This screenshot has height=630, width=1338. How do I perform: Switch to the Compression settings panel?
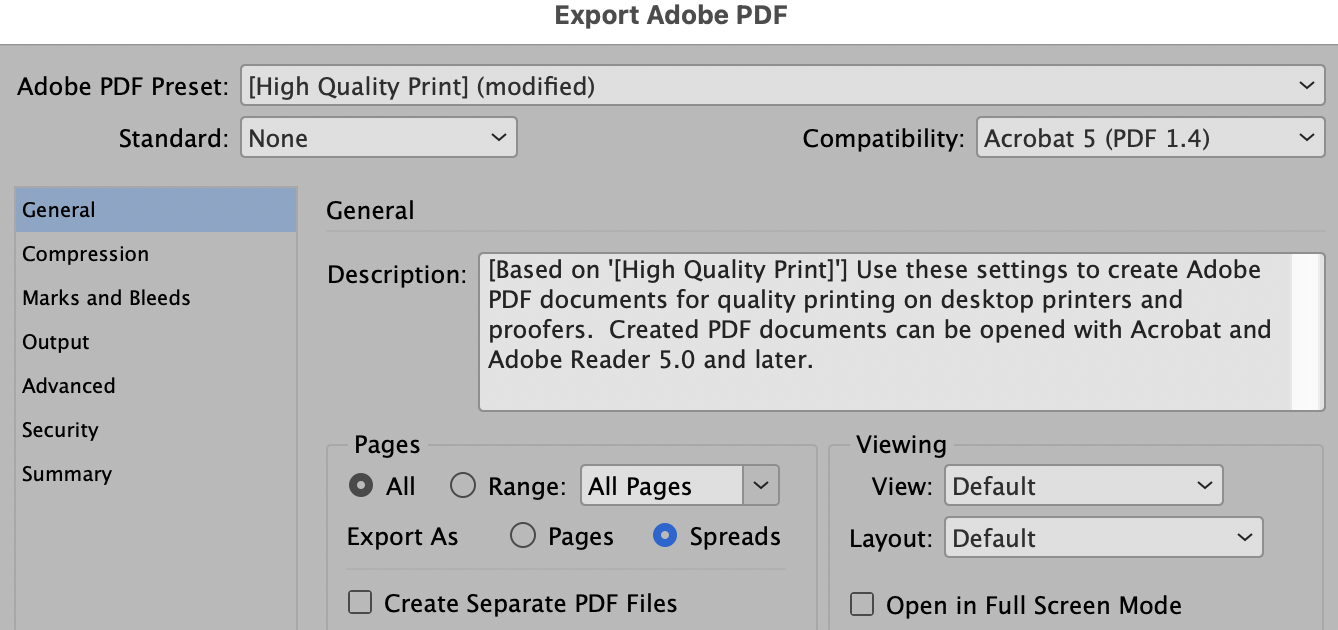tap(86, 253)
